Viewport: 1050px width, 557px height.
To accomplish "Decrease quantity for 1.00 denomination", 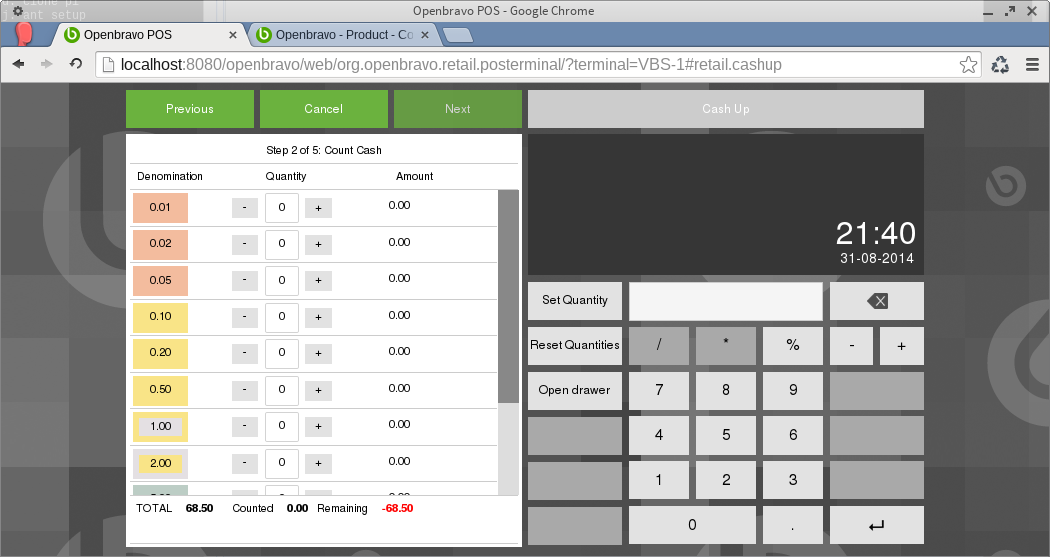I will [x=244, y=426].
